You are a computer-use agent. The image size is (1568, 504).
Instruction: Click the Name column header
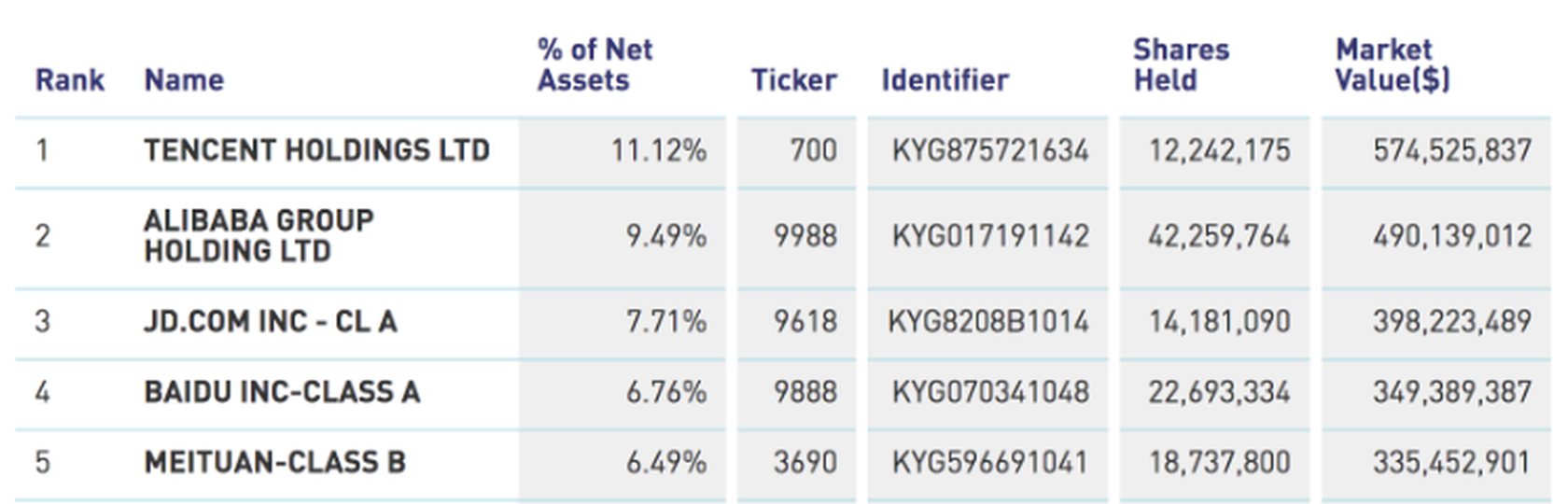(184, 80)
